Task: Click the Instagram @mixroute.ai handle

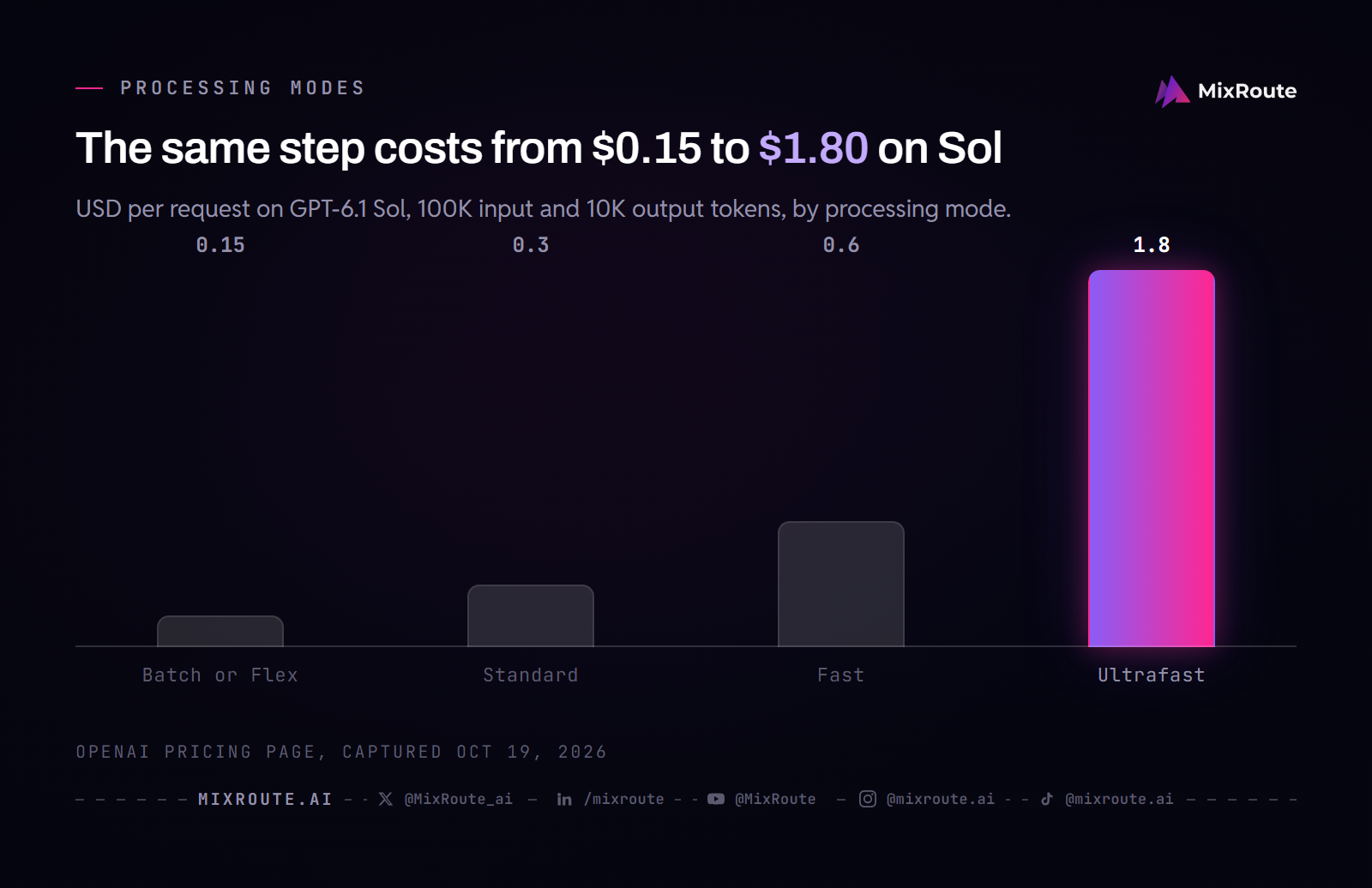Action: 941,799
